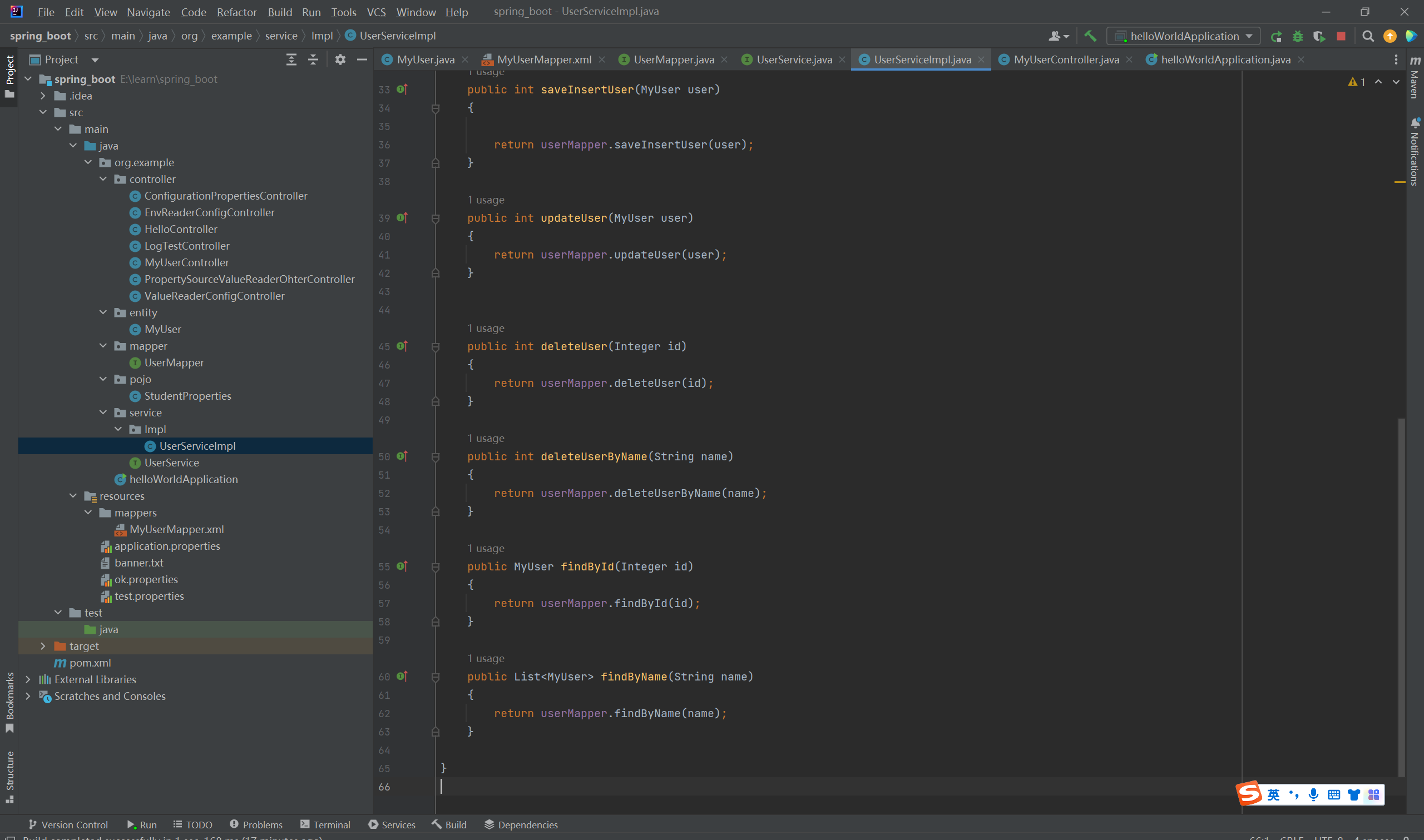Click Collapse All icon in Project panel
The image size is (1424, 840).
coord(313,59)
